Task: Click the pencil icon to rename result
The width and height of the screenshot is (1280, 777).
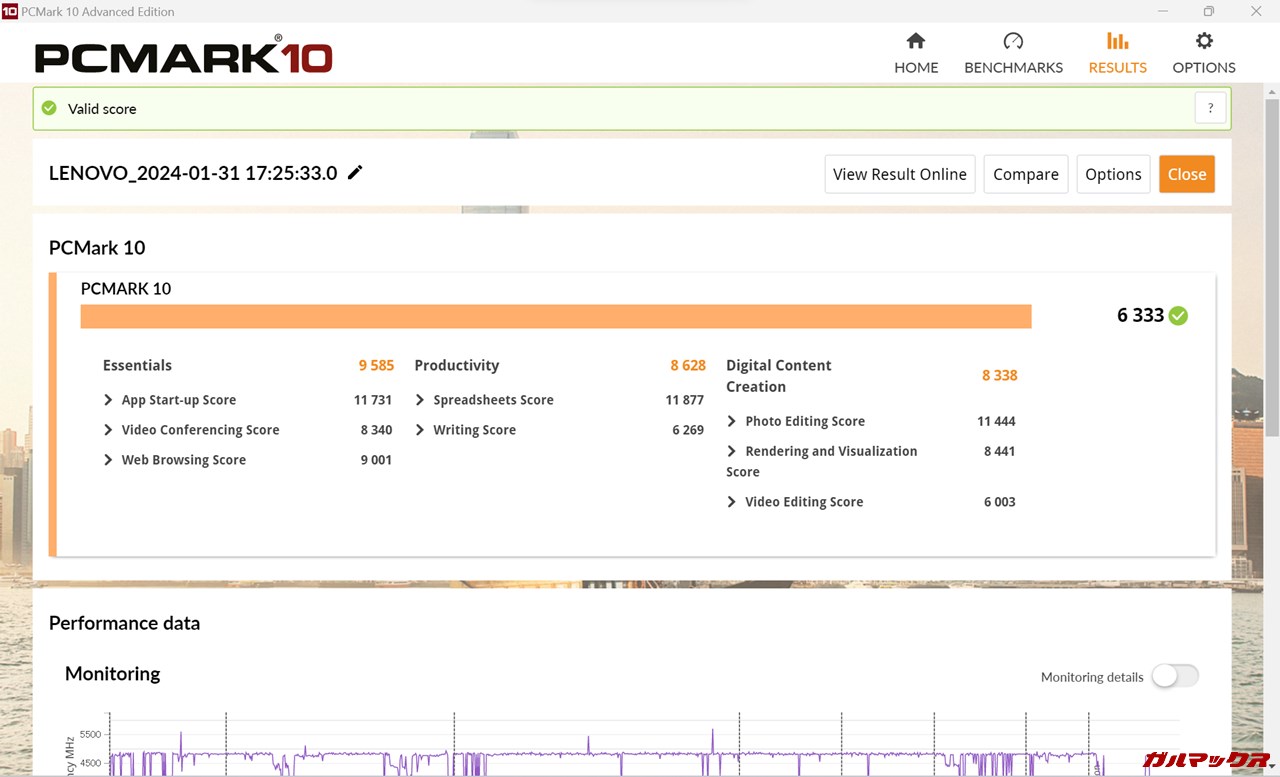Action: tap(355, 172)
